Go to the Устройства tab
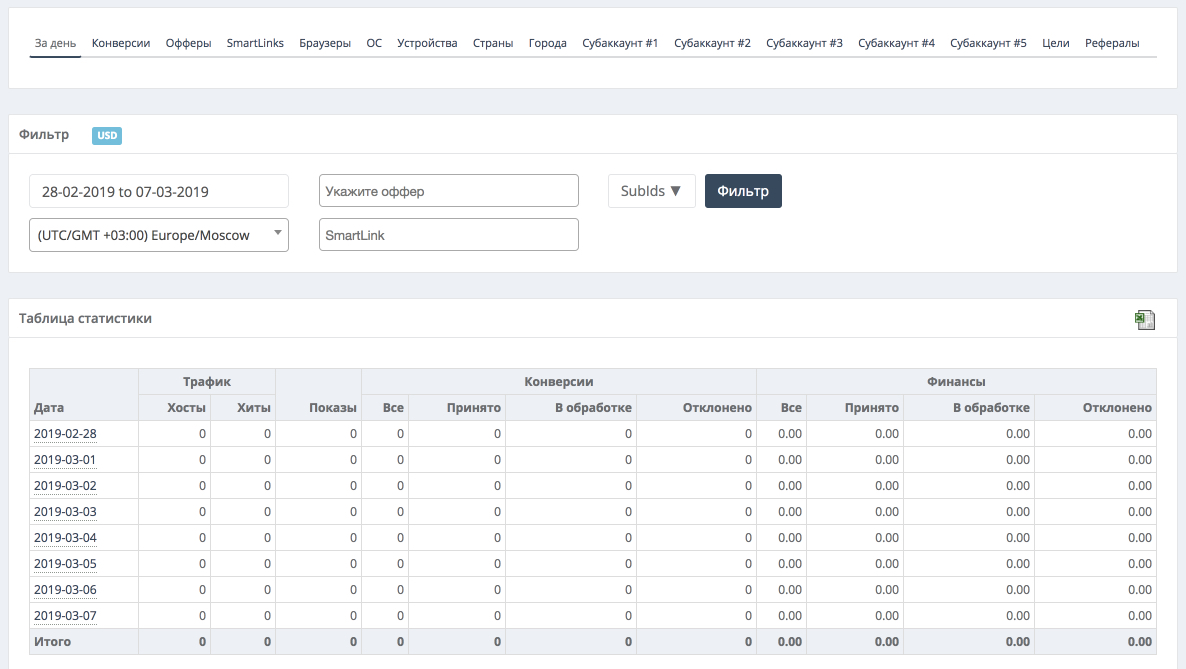The height and width of the screenshot is (669, 1186). tap(427, 43)
